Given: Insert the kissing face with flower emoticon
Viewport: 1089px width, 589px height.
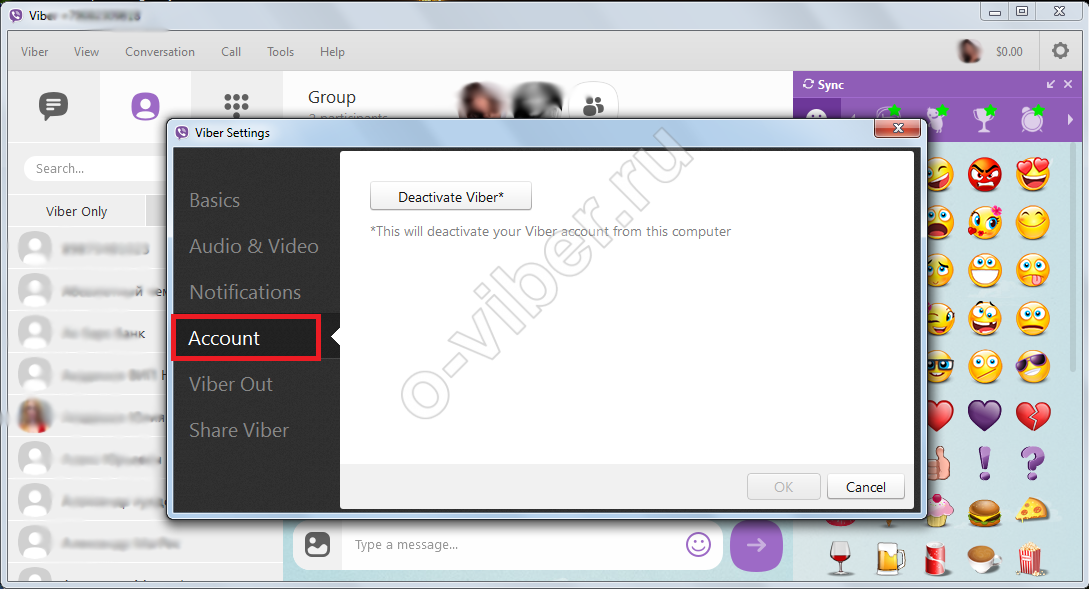Looking at the screenshot, I should (x=985, y=222).
